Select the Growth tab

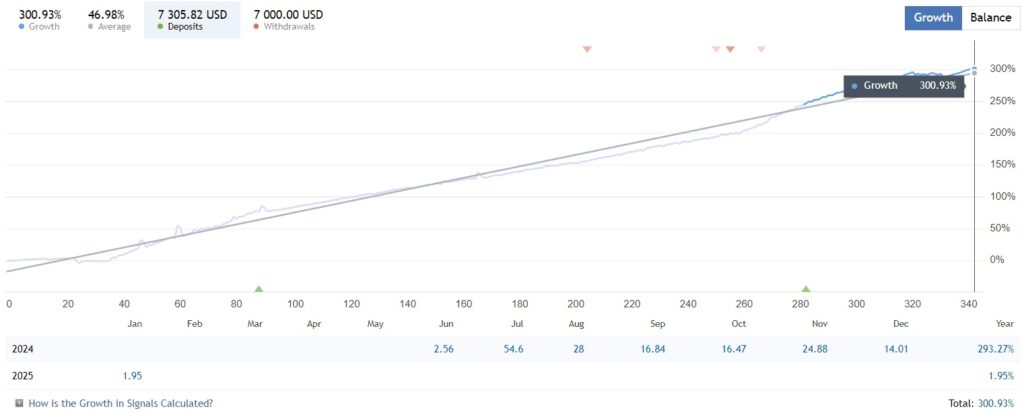coord(933,18)
